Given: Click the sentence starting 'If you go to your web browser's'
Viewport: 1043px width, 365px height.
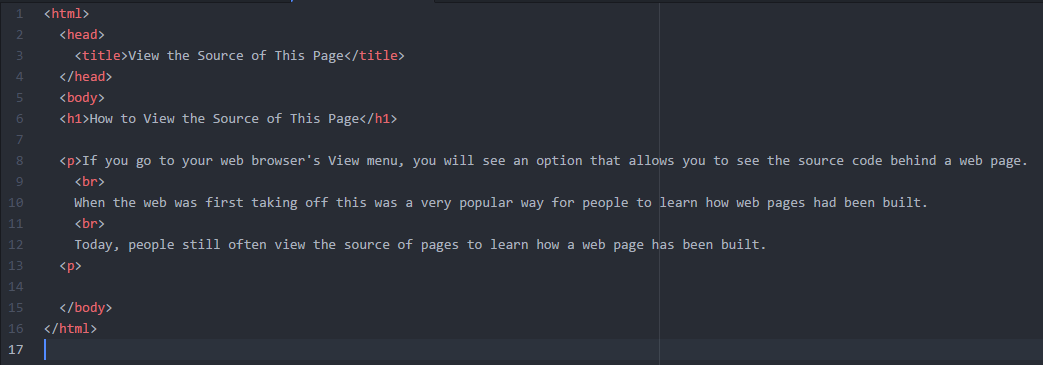Looking at the screenshot, I should (x=555, y=161).
